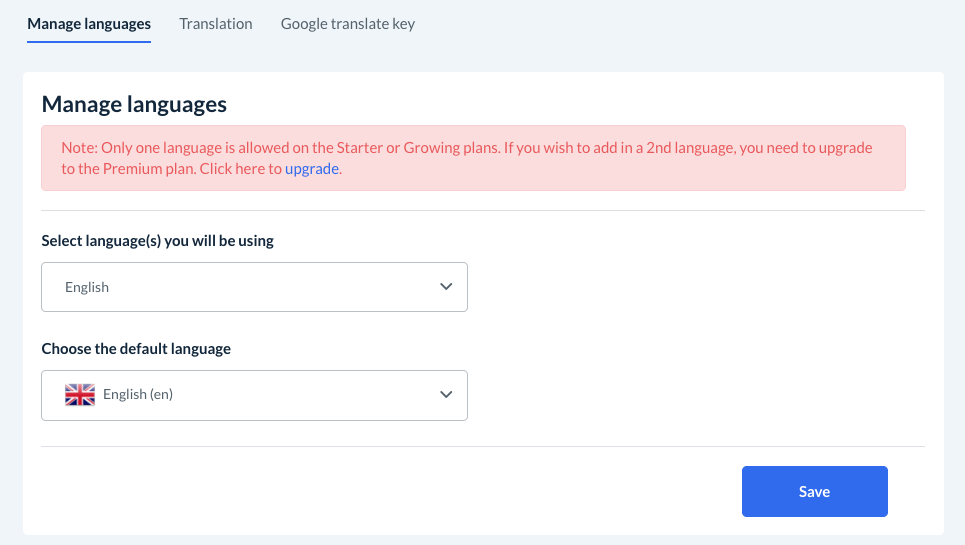Image resolution: width=965 pixels, height=545 pixels.
Task: Click the "Starter or Growing plans" text
Action: coord(414,148)
